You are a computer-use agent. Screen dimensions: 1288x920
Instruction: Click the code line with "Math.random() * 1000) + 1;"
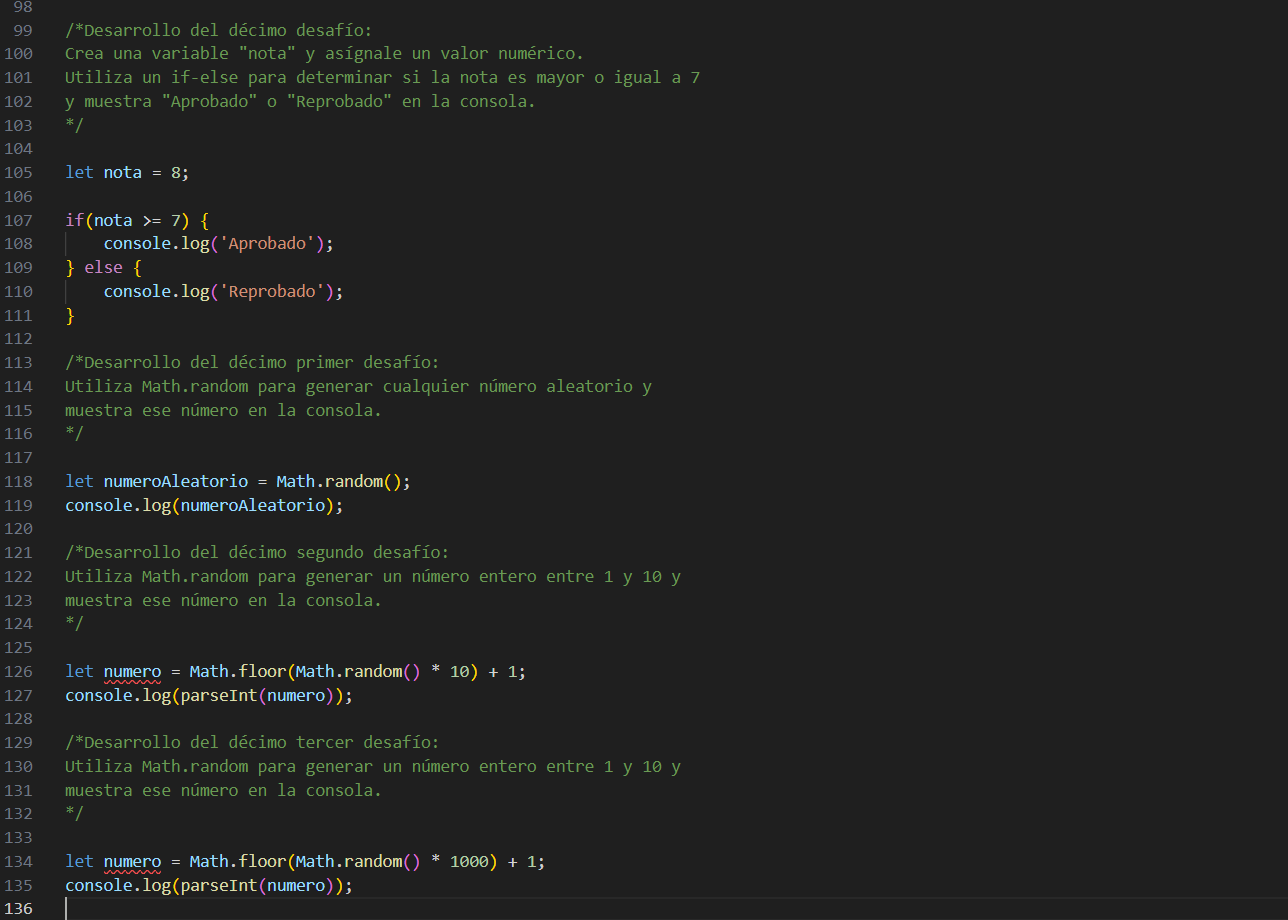(x=305, y=861)
